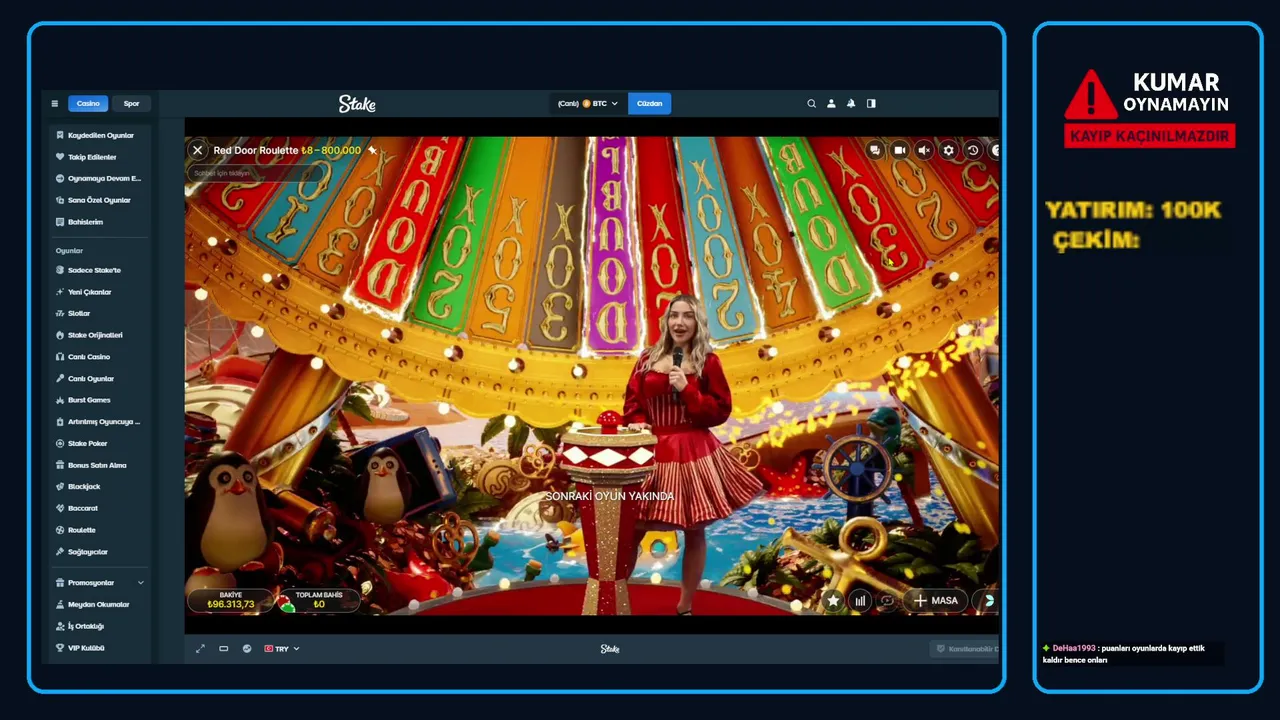Click the chat input field in the game
1280x720 pixels.
pyautogui.click(x=254, y=173)
